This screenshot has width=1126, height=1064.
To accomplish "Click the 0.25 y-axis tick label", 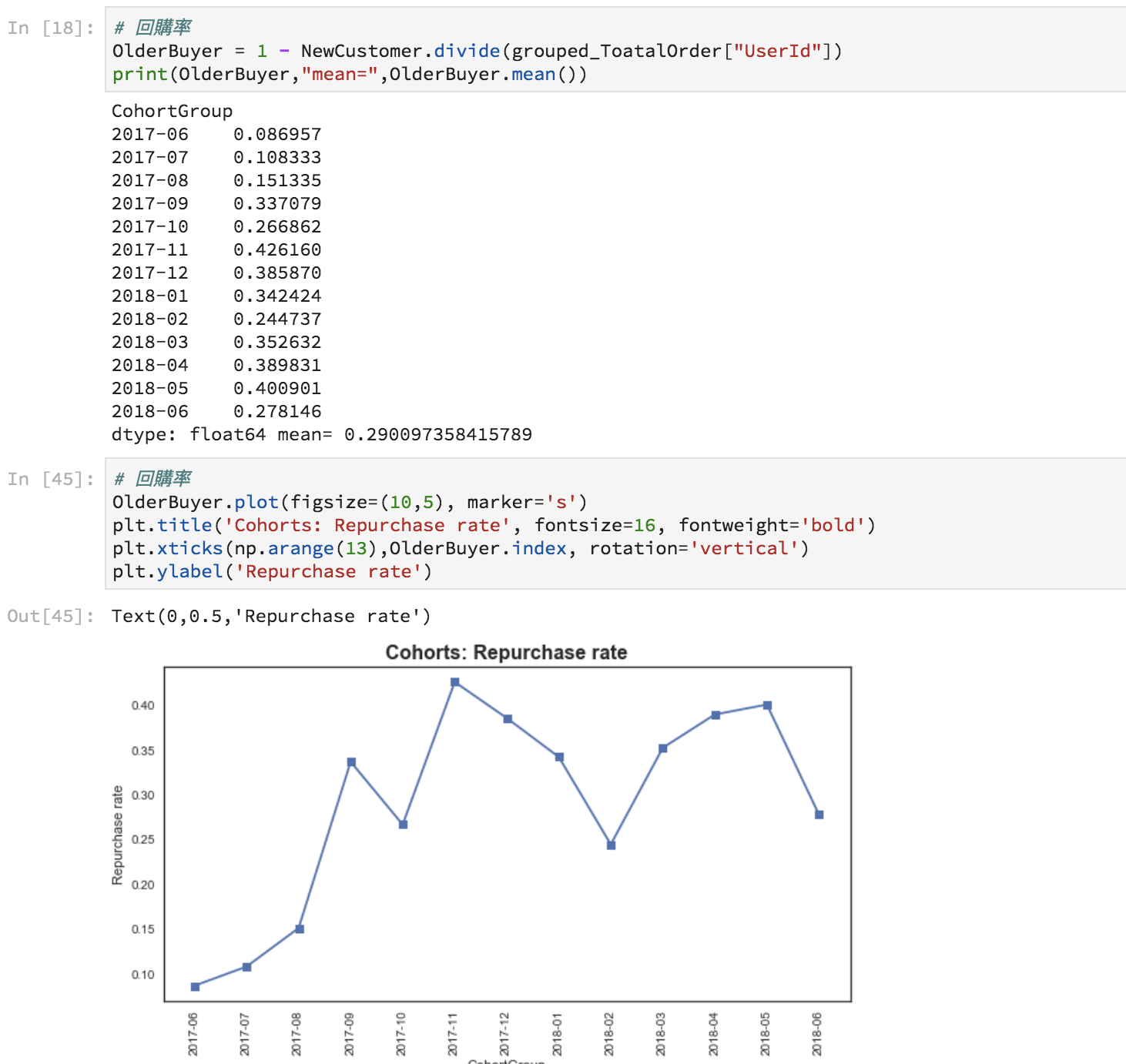I will point(143,839).
